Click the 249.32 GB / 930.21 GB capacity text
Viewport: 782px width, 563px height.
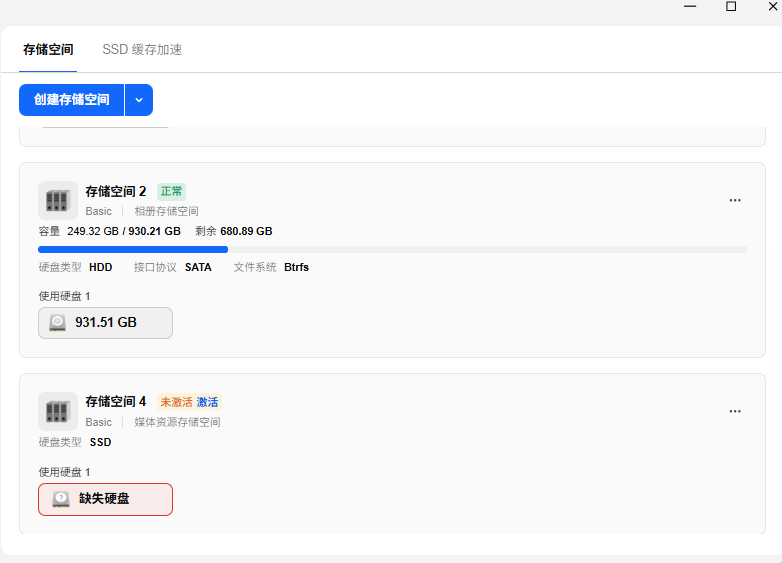pos(124,231)
